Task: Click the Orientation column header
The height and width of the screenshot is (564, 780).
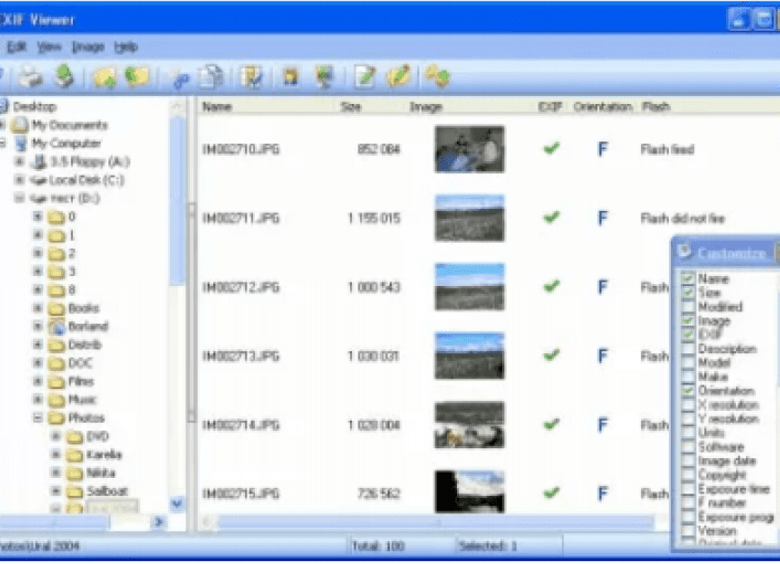Action: (x=602, y=106)
